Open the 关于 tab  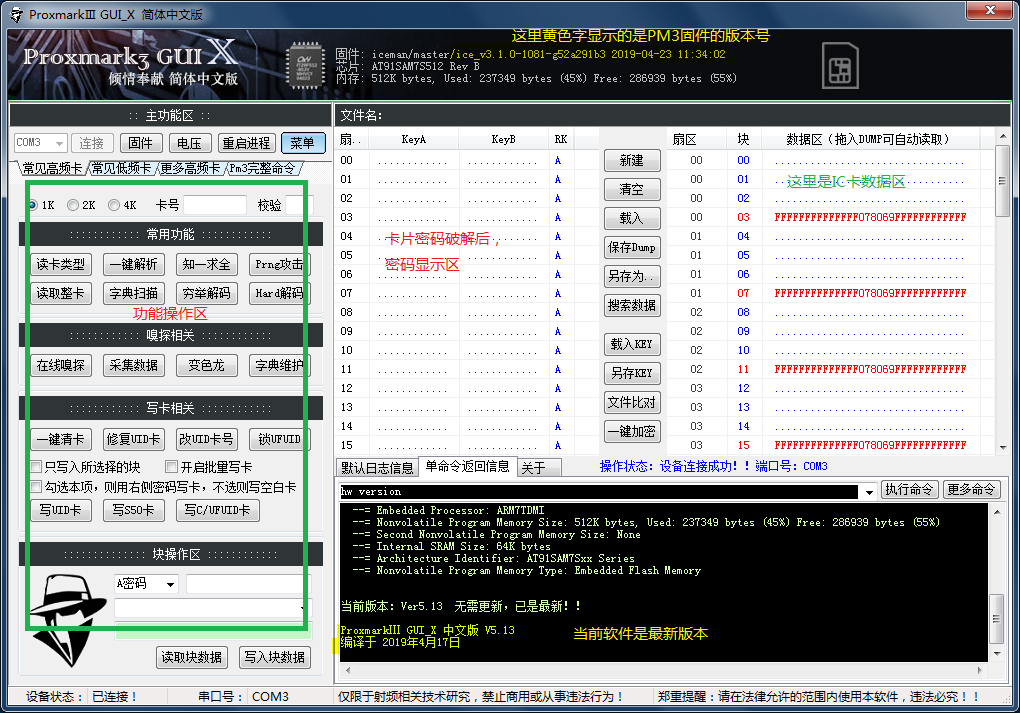pos(539,468)
